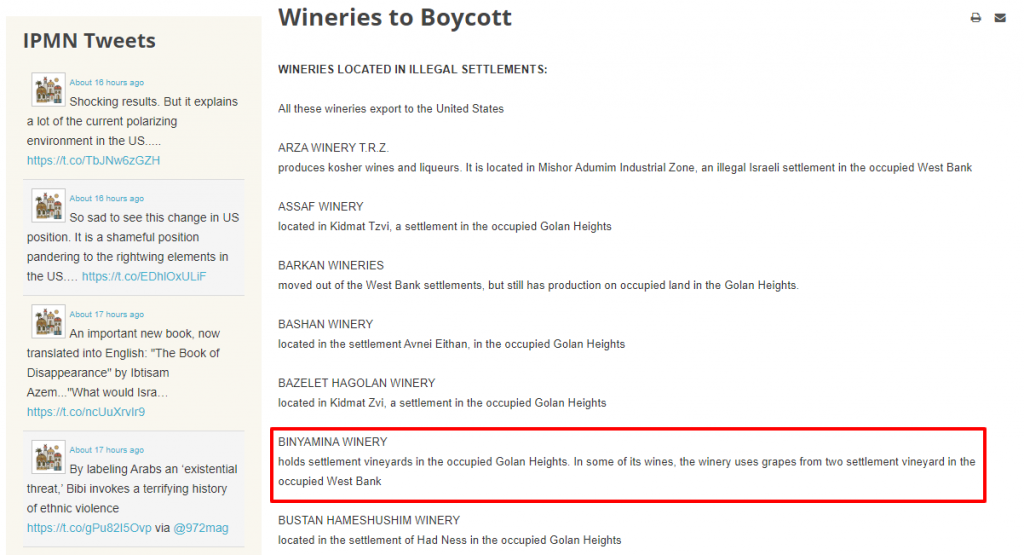Image resolution: width=1024 pixels, height=555 pixels.
Task: Click 'About 17 hours ago' above book tweet
Action: coord(106,315)
